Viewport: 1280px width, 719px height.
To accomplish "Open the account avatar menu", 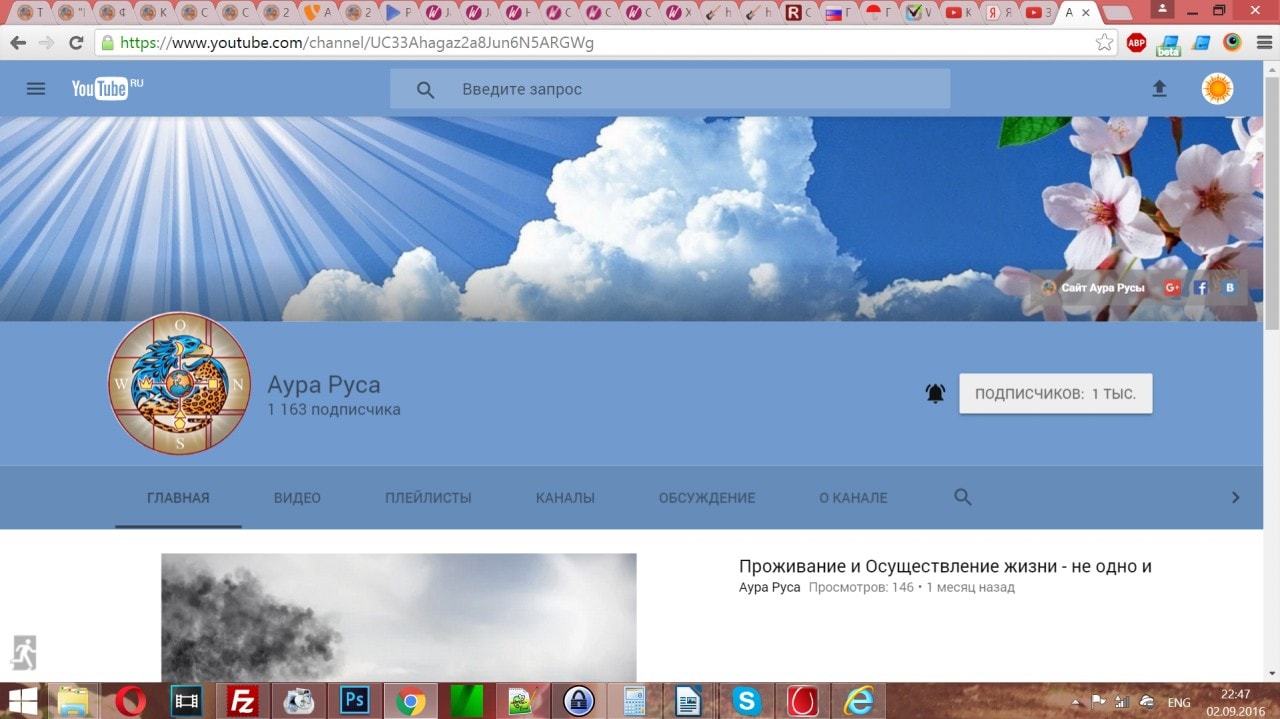I will 1217,89.
